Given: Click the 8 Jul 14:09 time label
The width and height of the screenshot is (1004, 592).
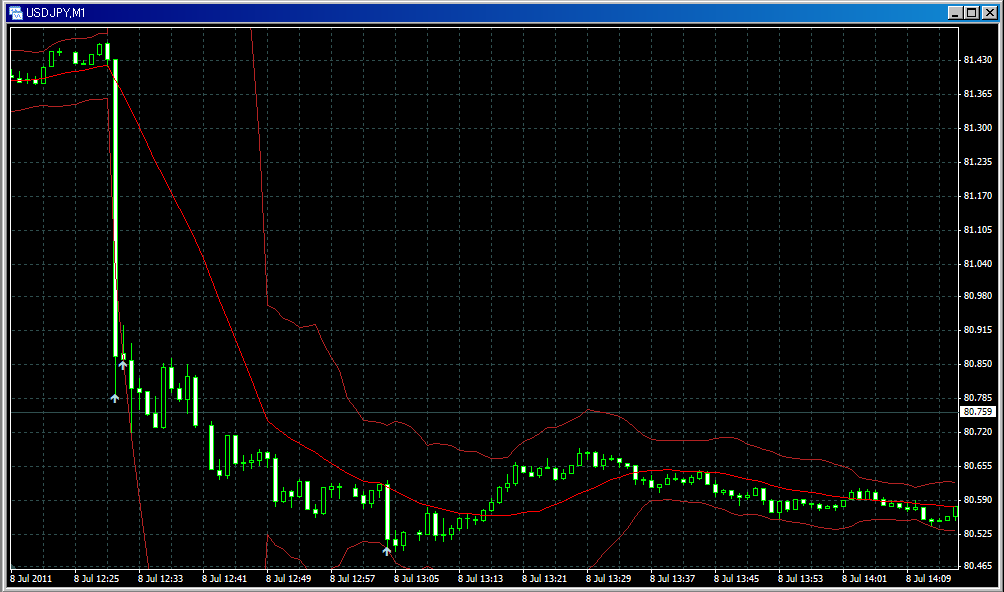Looking at the screenshot, I should [928, 578].
